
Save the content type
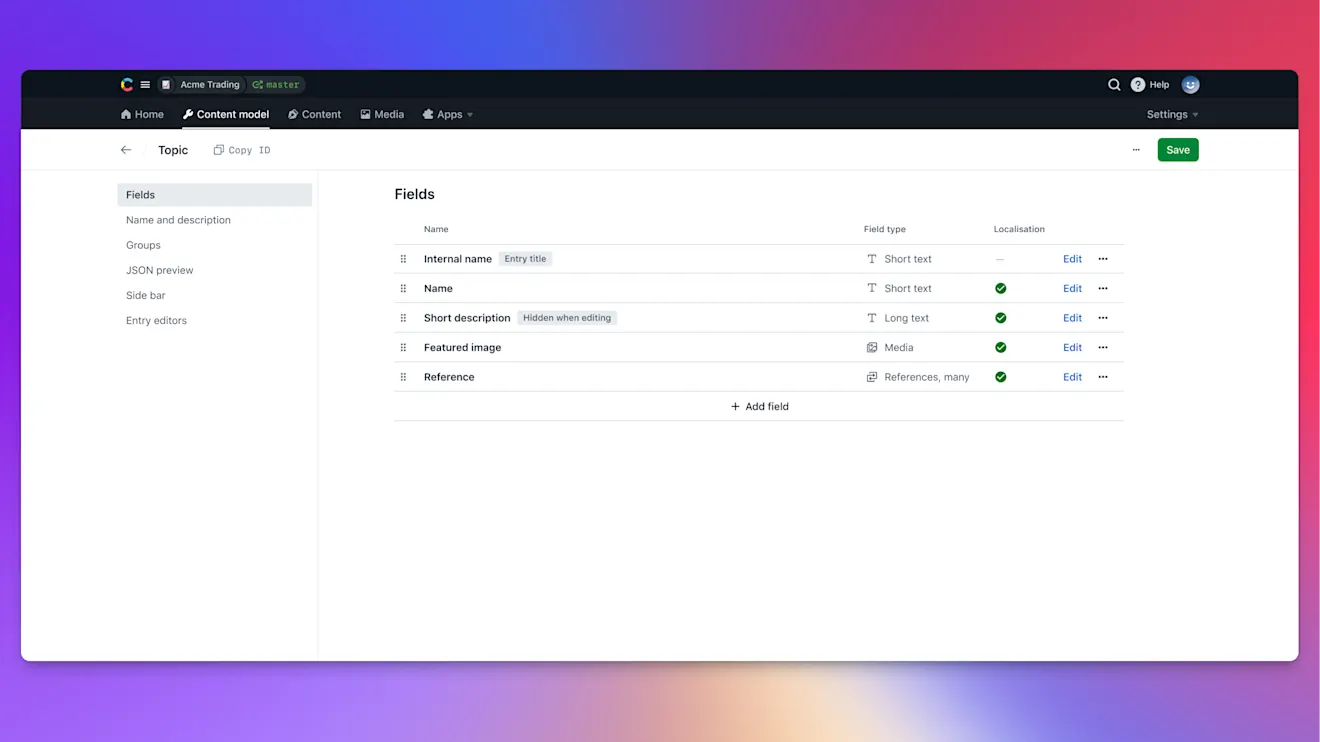(x=1178, y=150)
